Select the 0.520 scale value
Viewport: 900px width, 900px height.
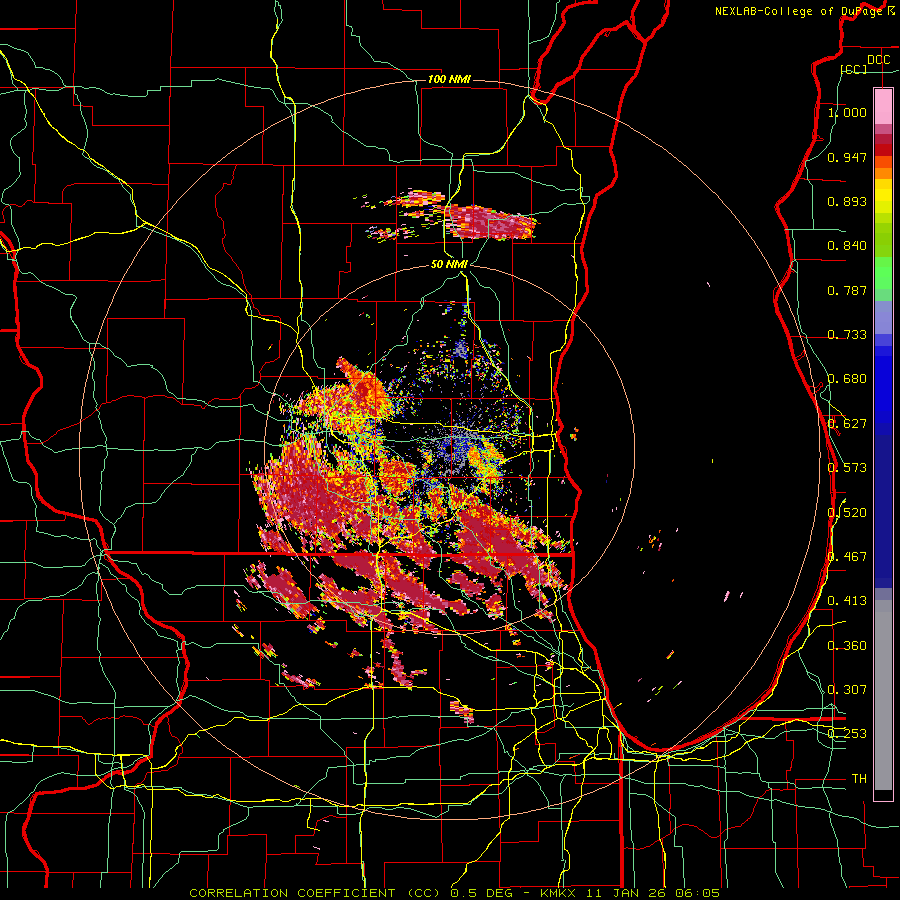[847, 513]
